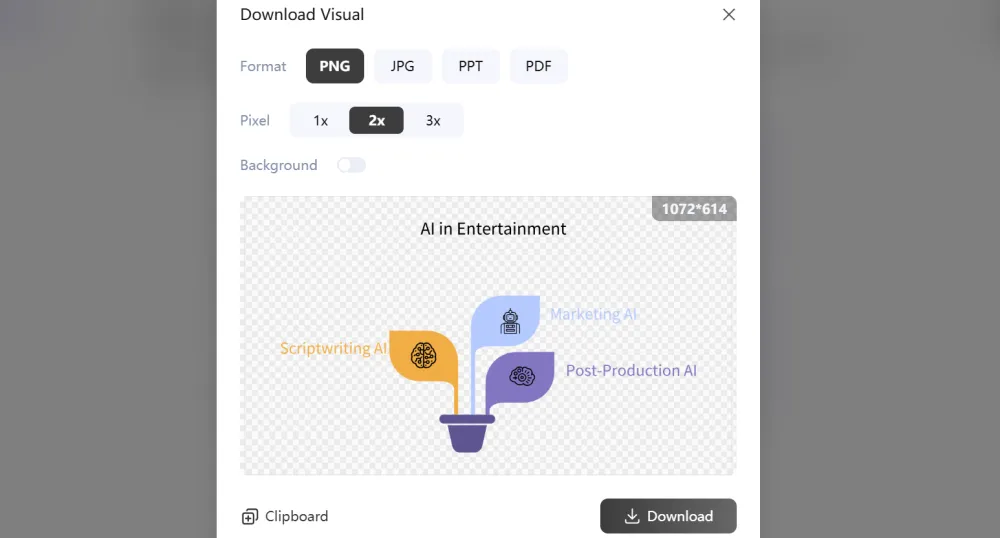
Task: Close the Download Visual dialog
Action: pyautogui.click(x=729, y=15)
